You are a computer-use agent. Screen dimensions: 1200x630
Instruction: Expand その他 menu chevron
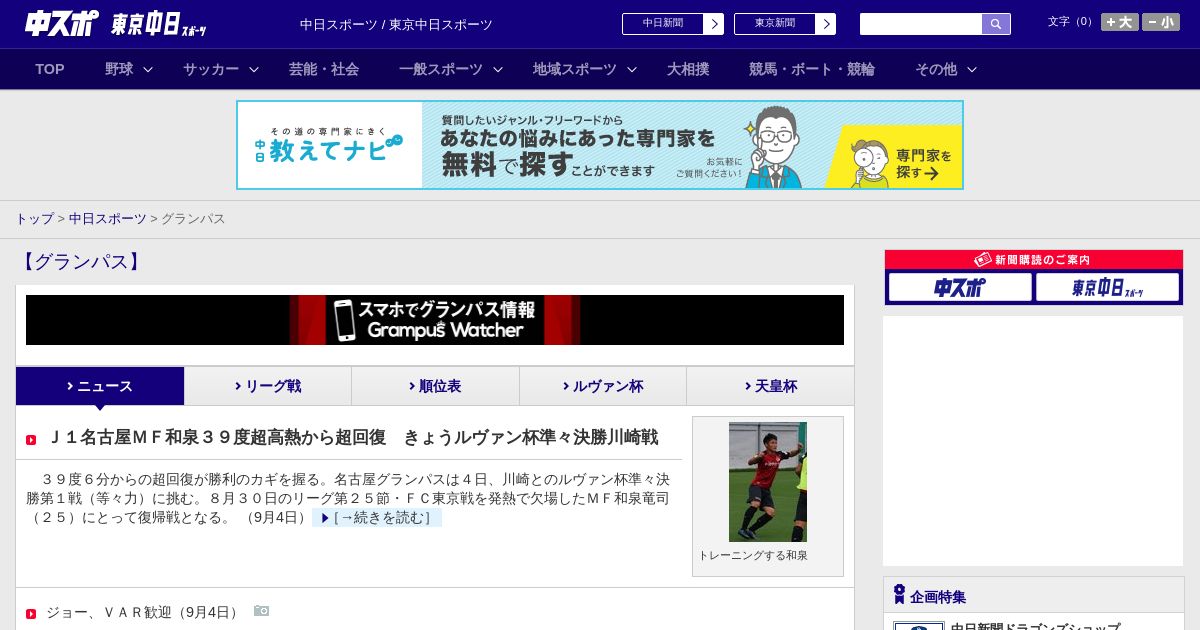972,70
